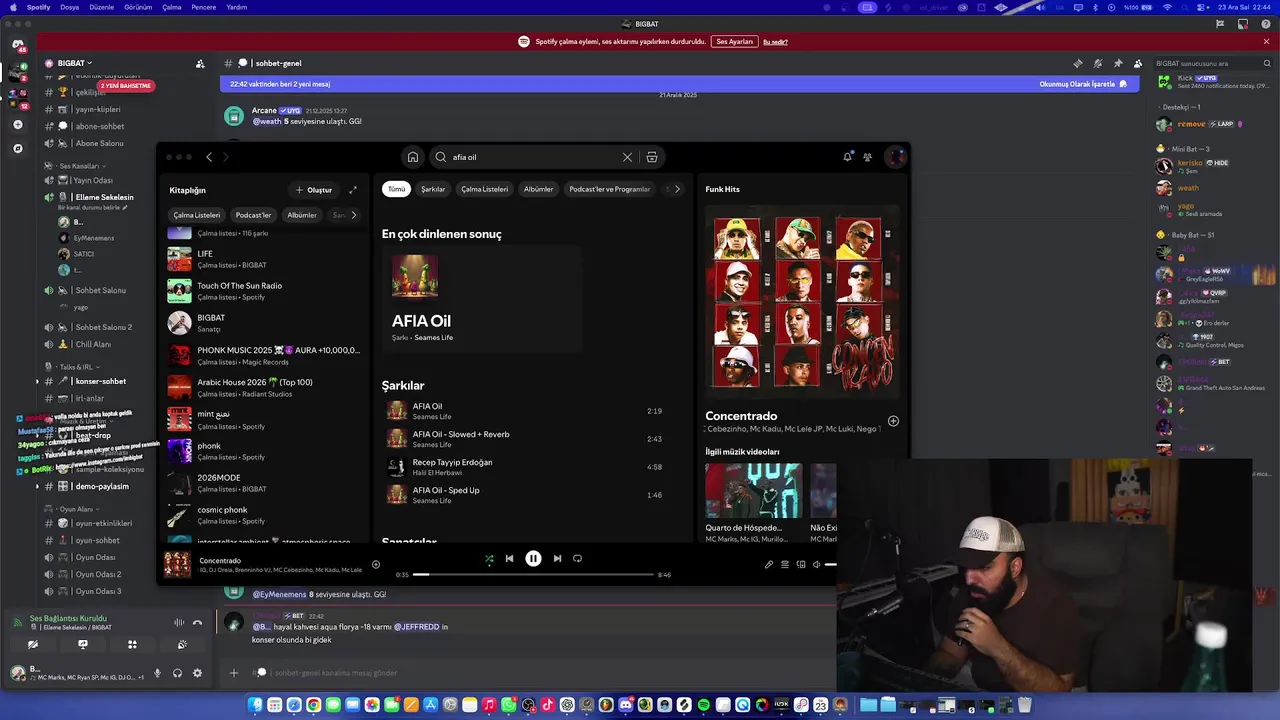Open Discord threads icon in channel header
Viewport: 1280px width, 720px height.
1077,63
